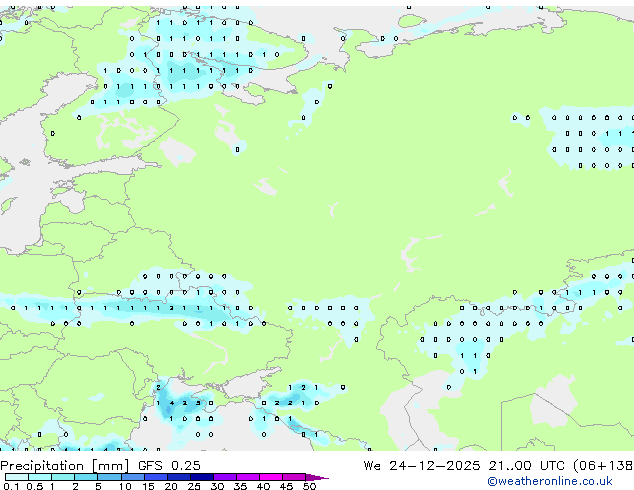634x490 pixels.
Task: Pick the 0.1–0.5 mm lightest legend swatch
Action: coord(17,477)
